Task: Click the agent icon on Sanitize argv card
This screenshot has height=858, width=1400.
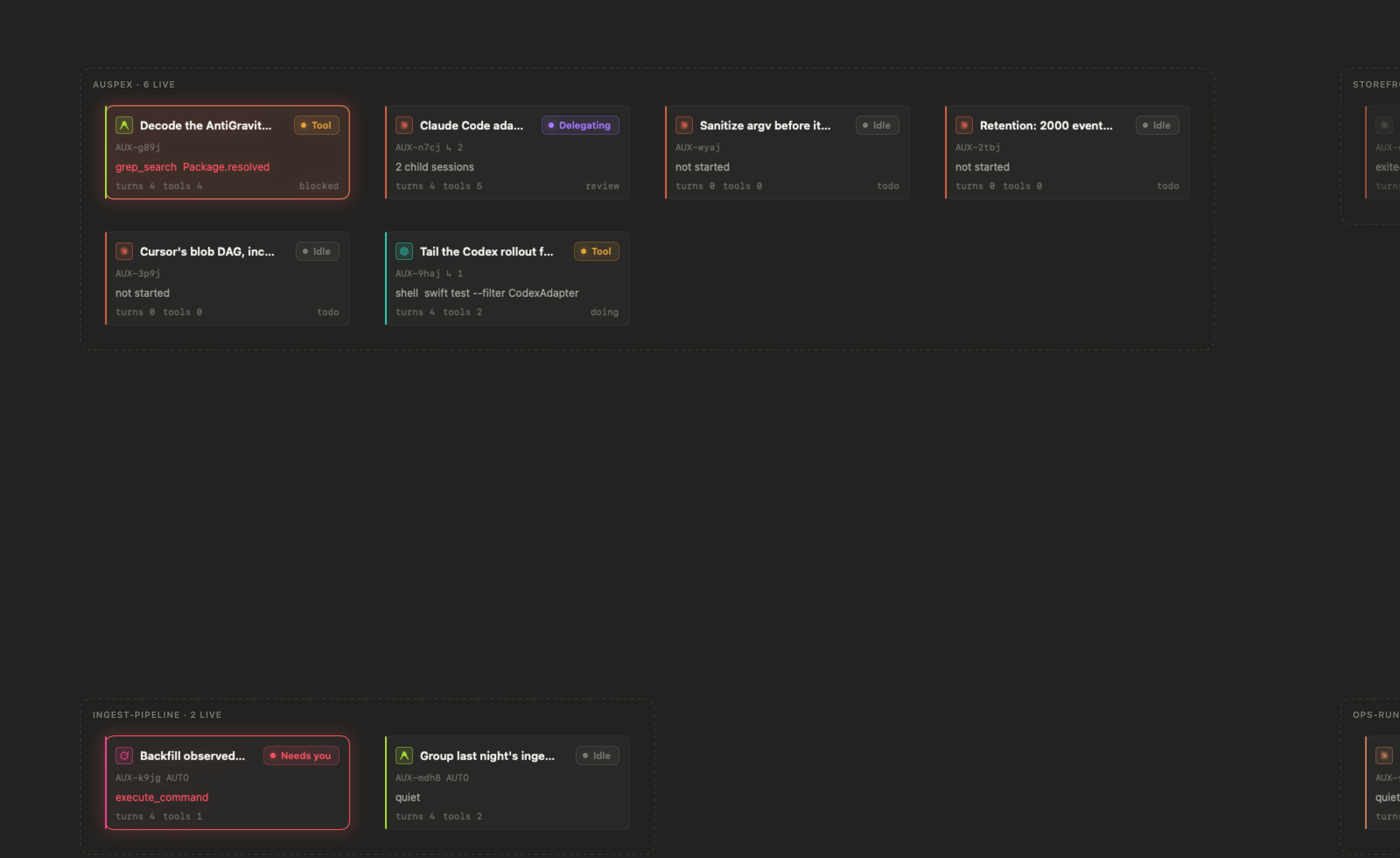Action: click(x=684, y=125)
